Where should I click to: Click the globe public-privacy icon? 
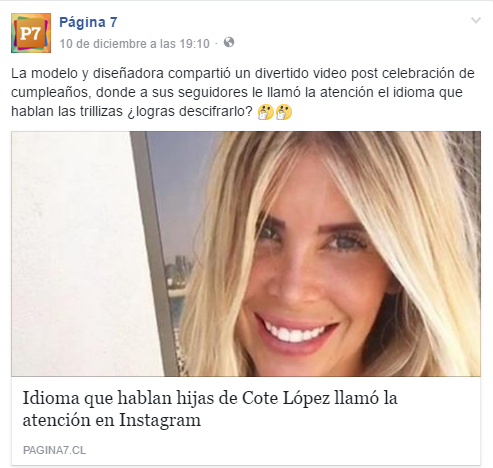pos(229,42)
